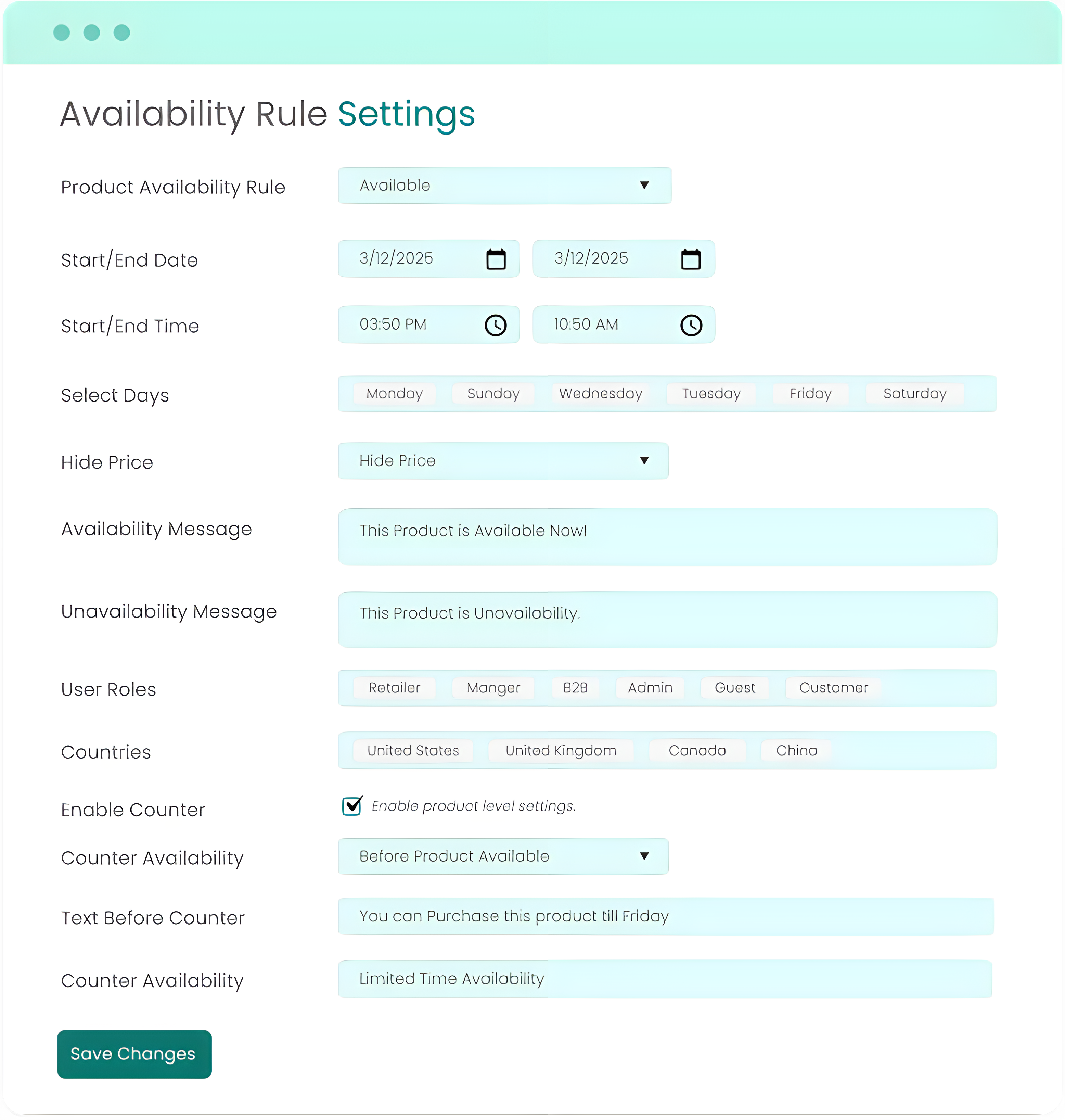Select United Kingdom from Countries
Image resolution: width=1065 pixels, height=1120 pixels.
click(560, 750)
